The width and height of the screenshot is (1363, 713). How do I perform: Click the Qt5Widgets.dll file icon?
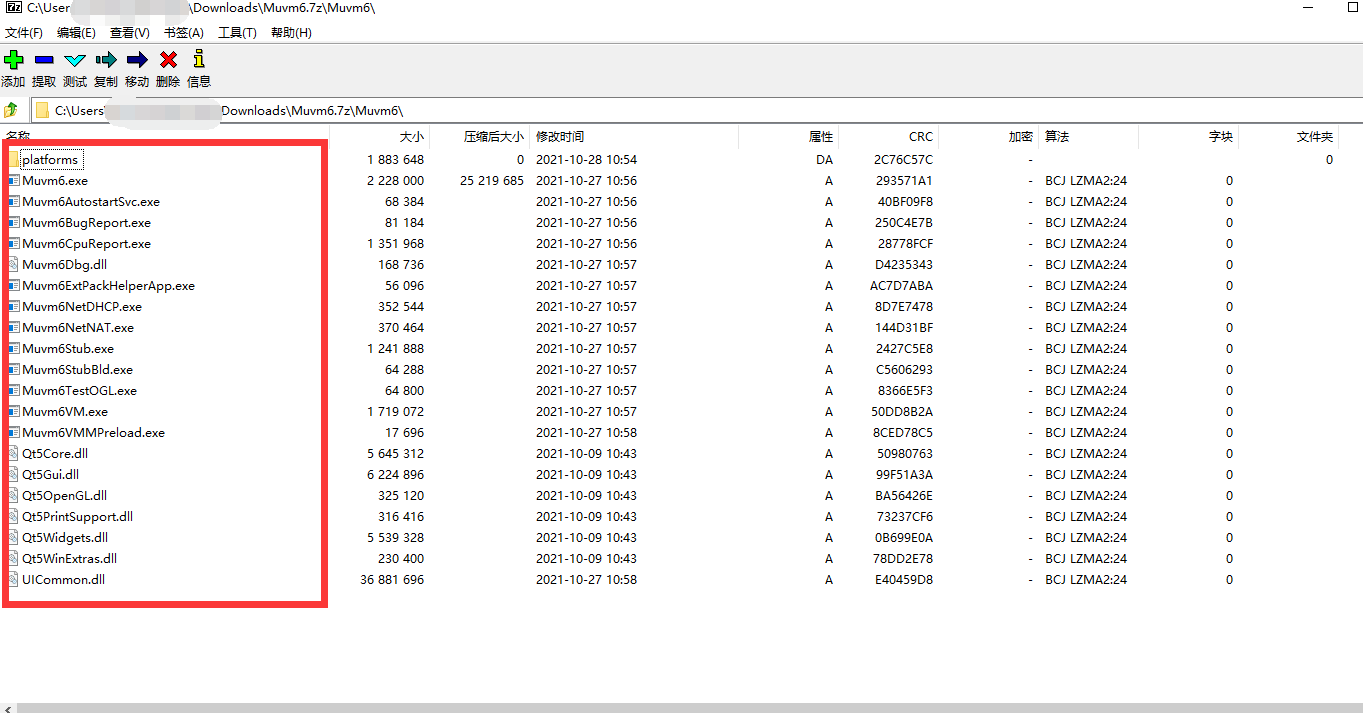click(x=14, y=538)
